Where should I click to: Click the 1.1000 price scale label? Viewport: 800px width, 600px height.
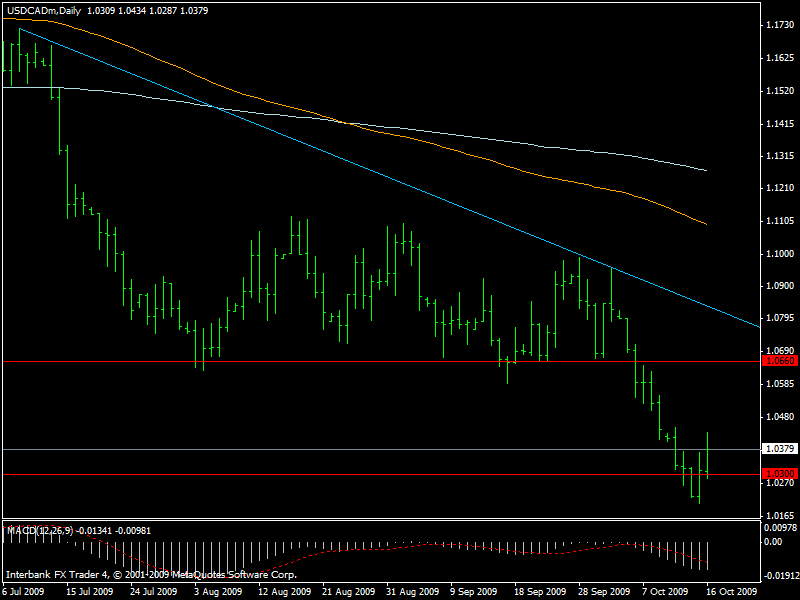coord(779,254)
